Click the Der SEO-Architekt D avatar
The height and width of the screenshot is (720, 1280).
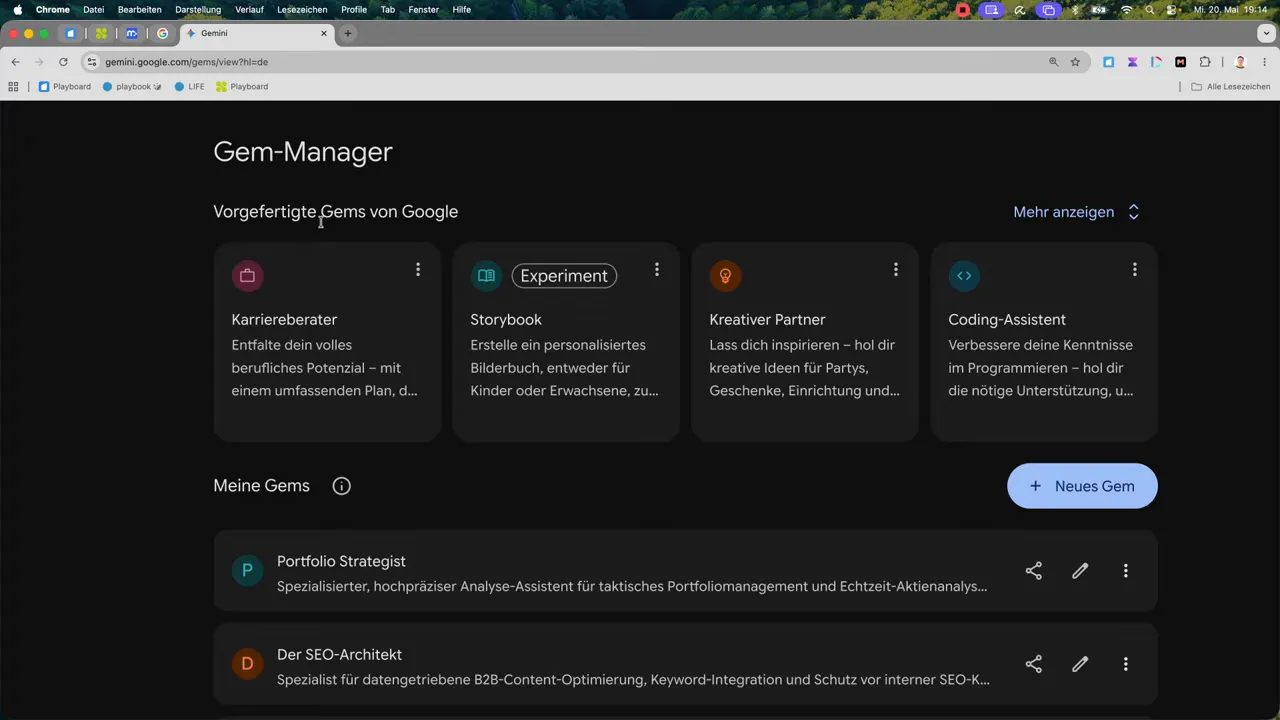click(247, 664)
